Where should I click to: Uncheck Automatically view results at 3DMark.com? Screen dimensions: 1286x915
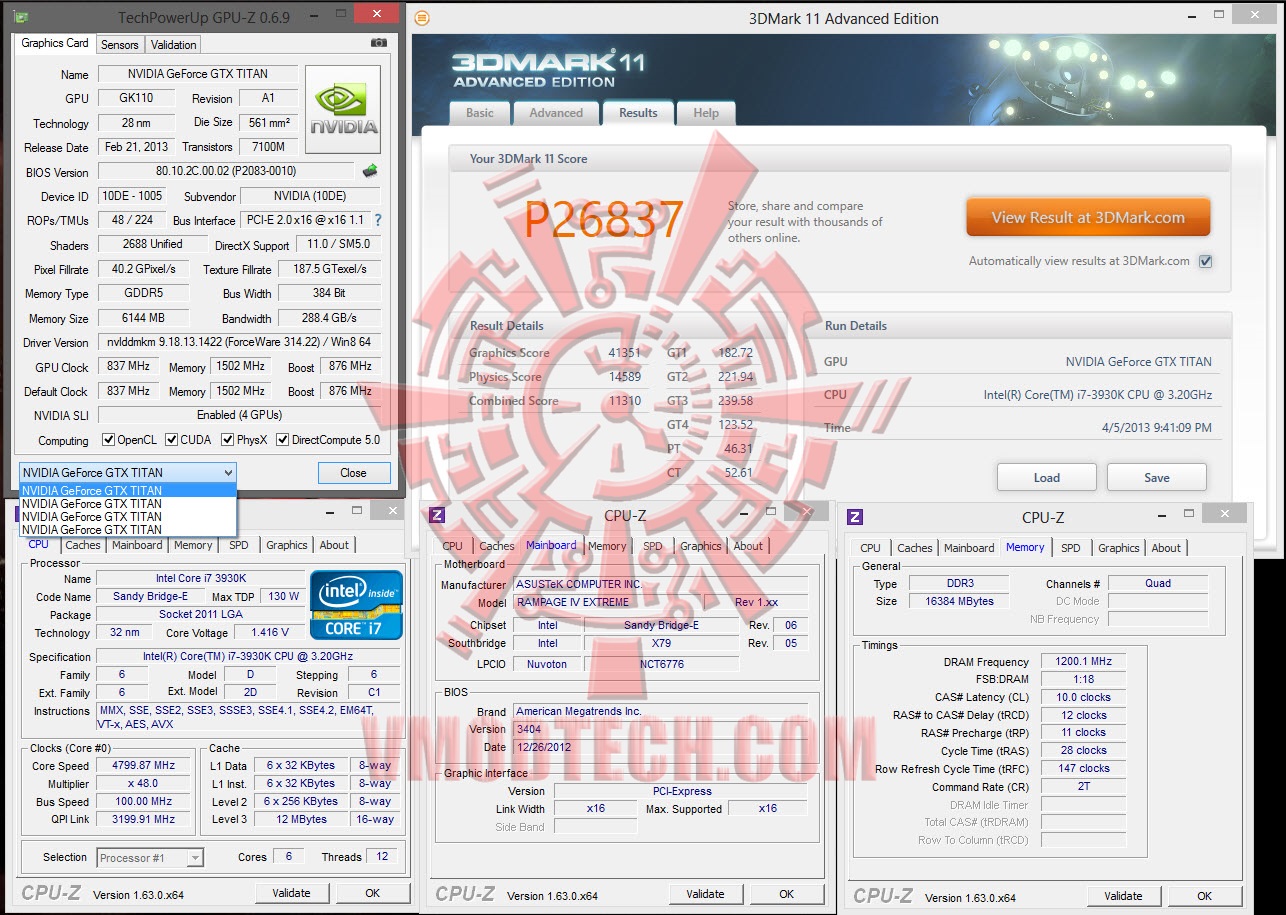[x=1205, y=261]
